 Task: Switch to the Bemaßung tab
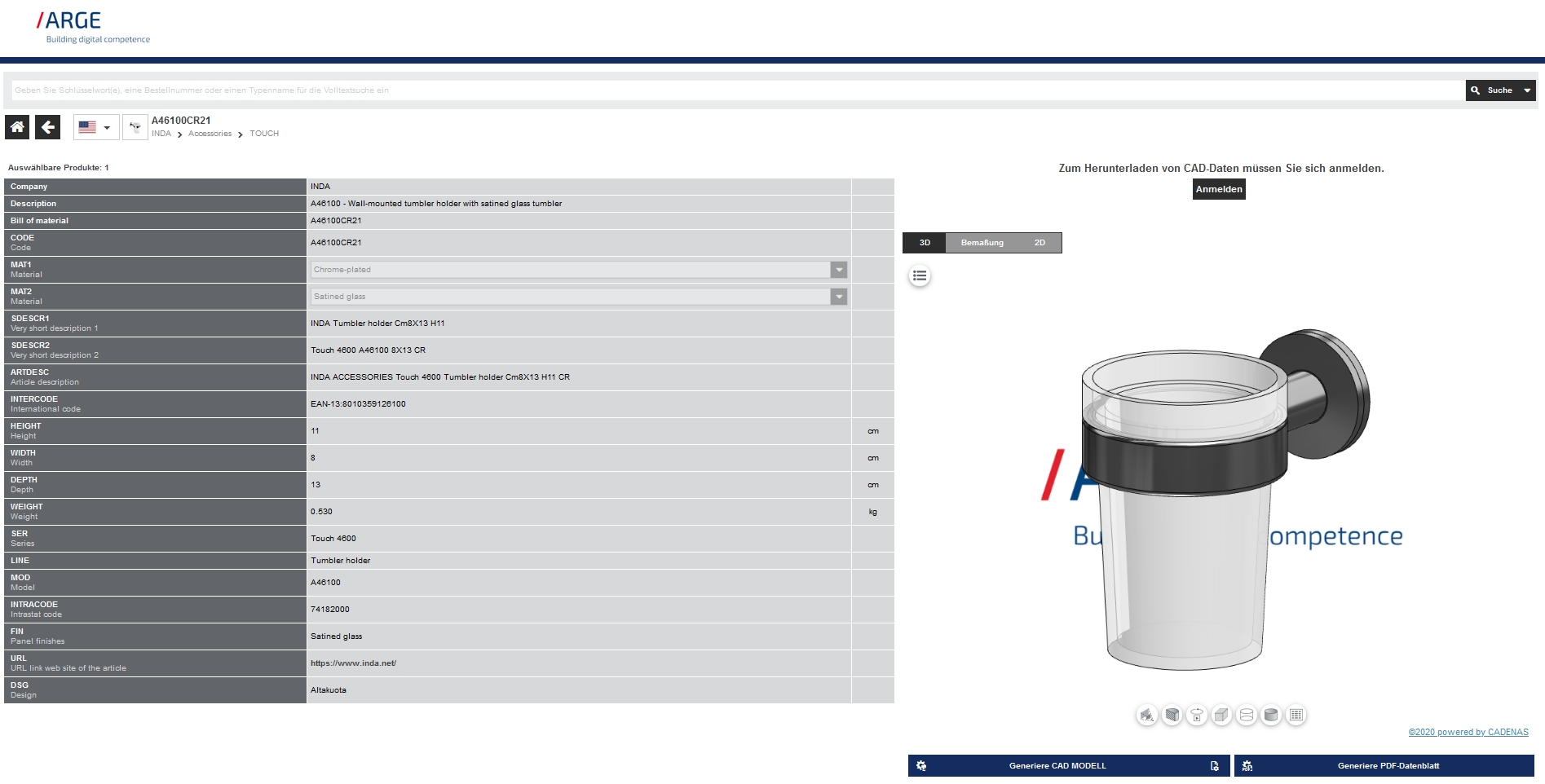pos(982,243)
